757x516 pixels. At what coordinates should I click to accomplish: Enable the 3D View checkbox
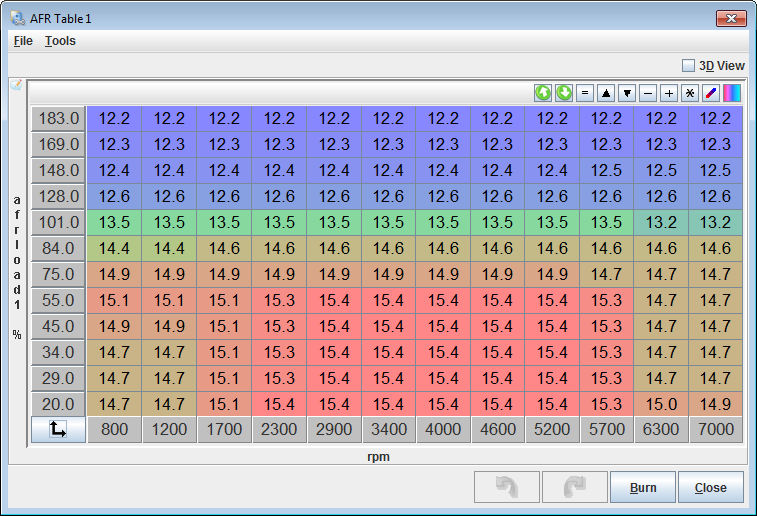(688, 66)
